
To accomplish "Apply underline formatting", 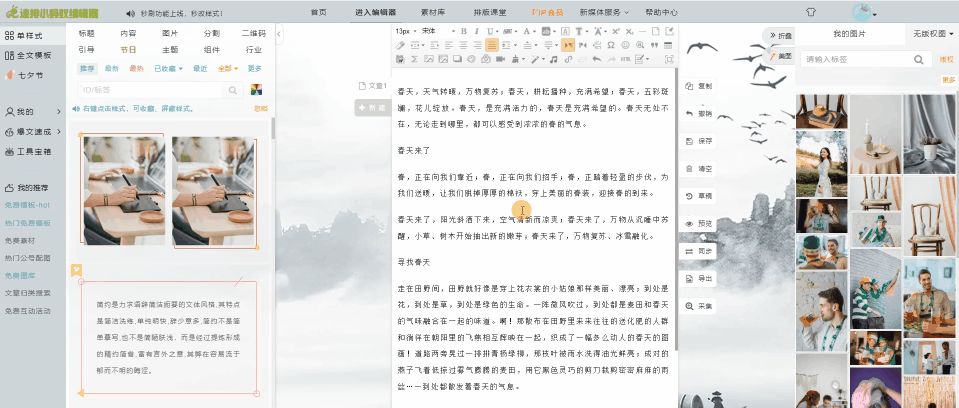I will pos(489,31).
